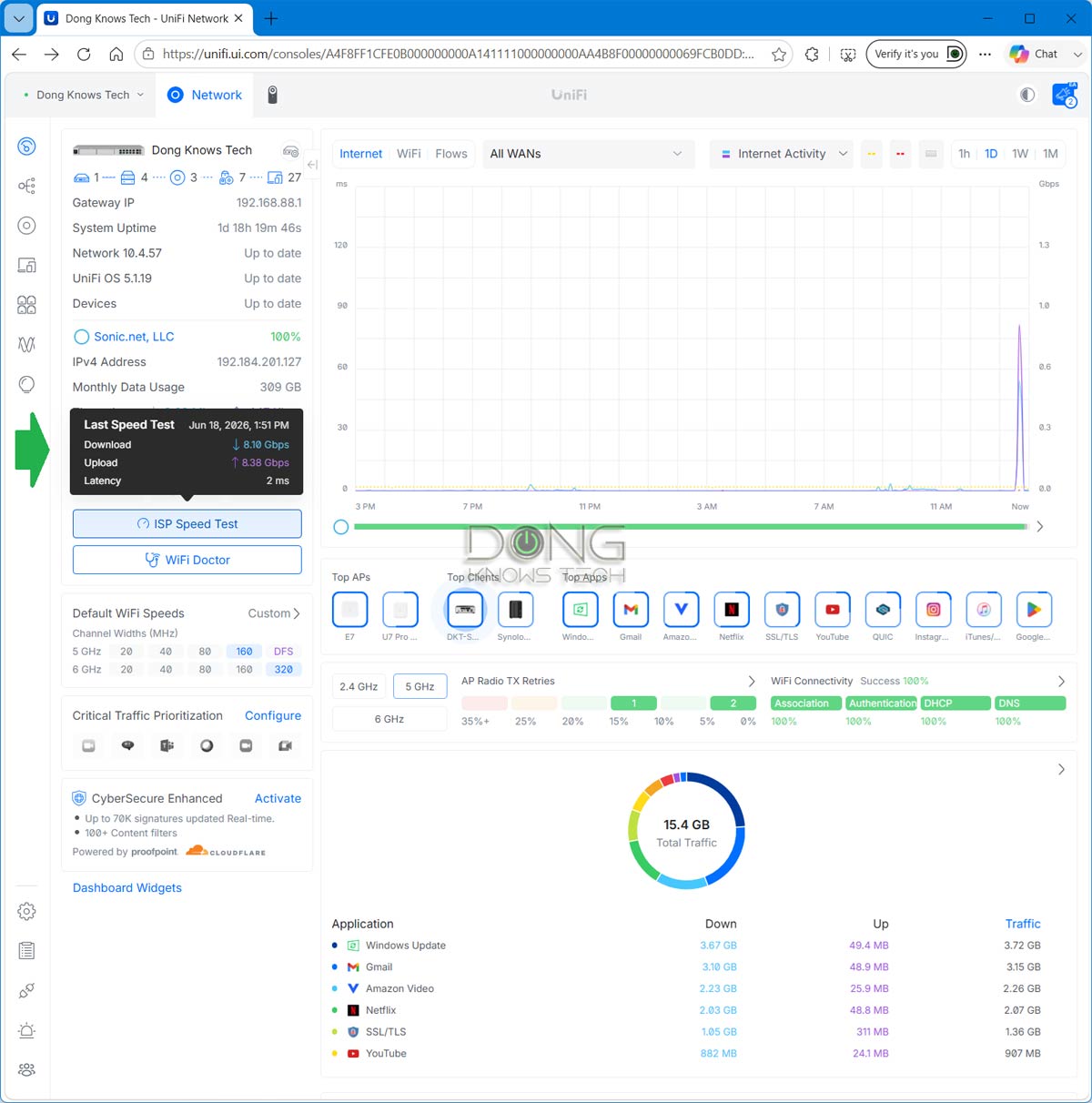Open the Radios waveform icon in sidebar
1092x1103 pixels.
tap(27, 345)
